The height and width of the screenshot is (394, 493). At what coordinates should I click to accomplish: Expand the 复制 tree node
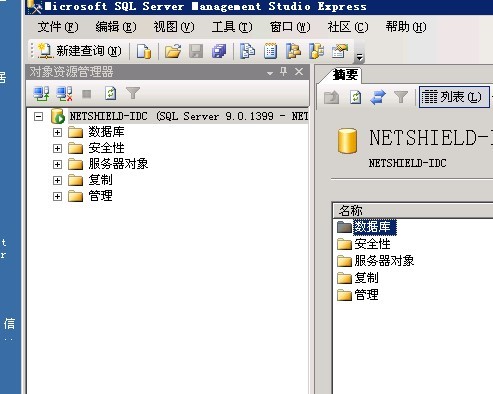click(x=57, y=180)
